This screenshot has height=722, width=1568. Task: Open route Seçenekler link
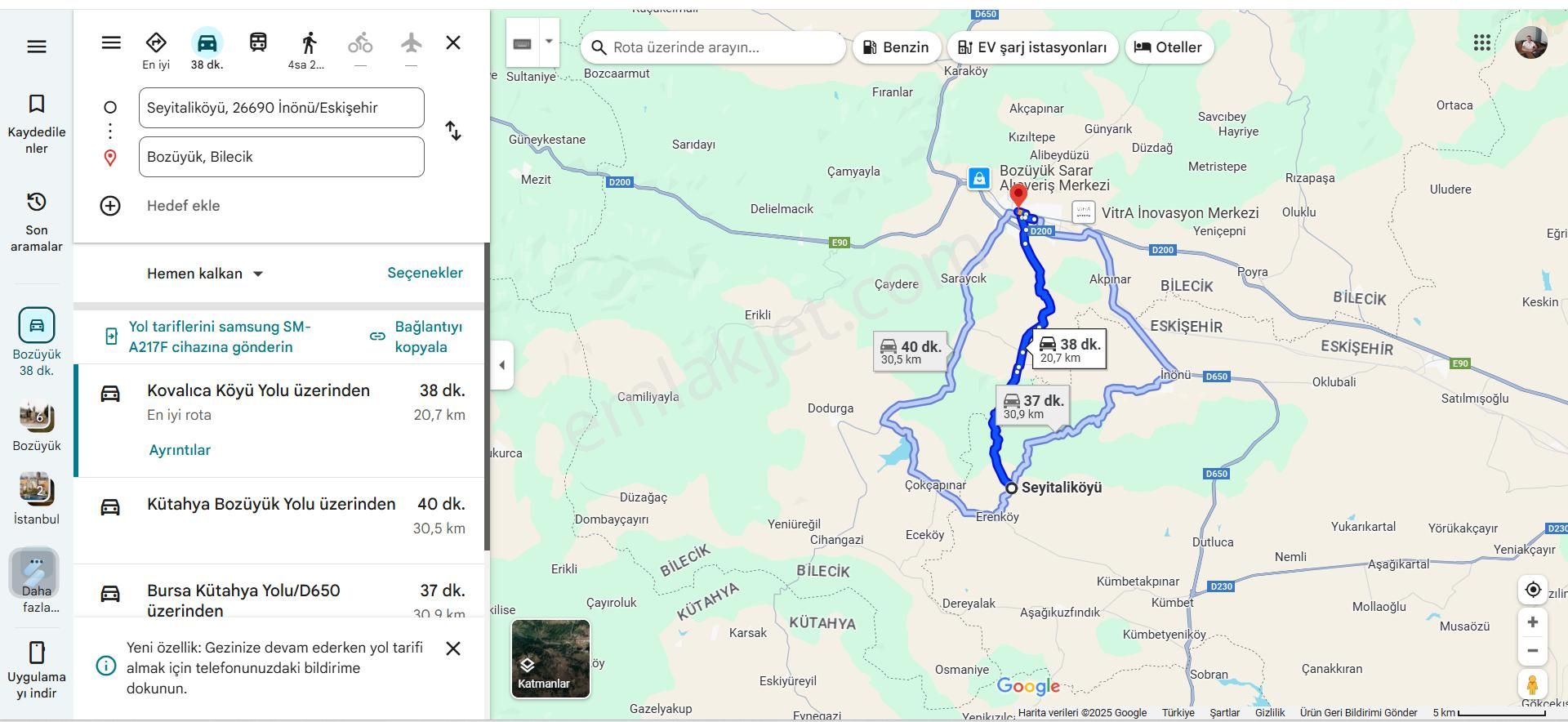425,273
